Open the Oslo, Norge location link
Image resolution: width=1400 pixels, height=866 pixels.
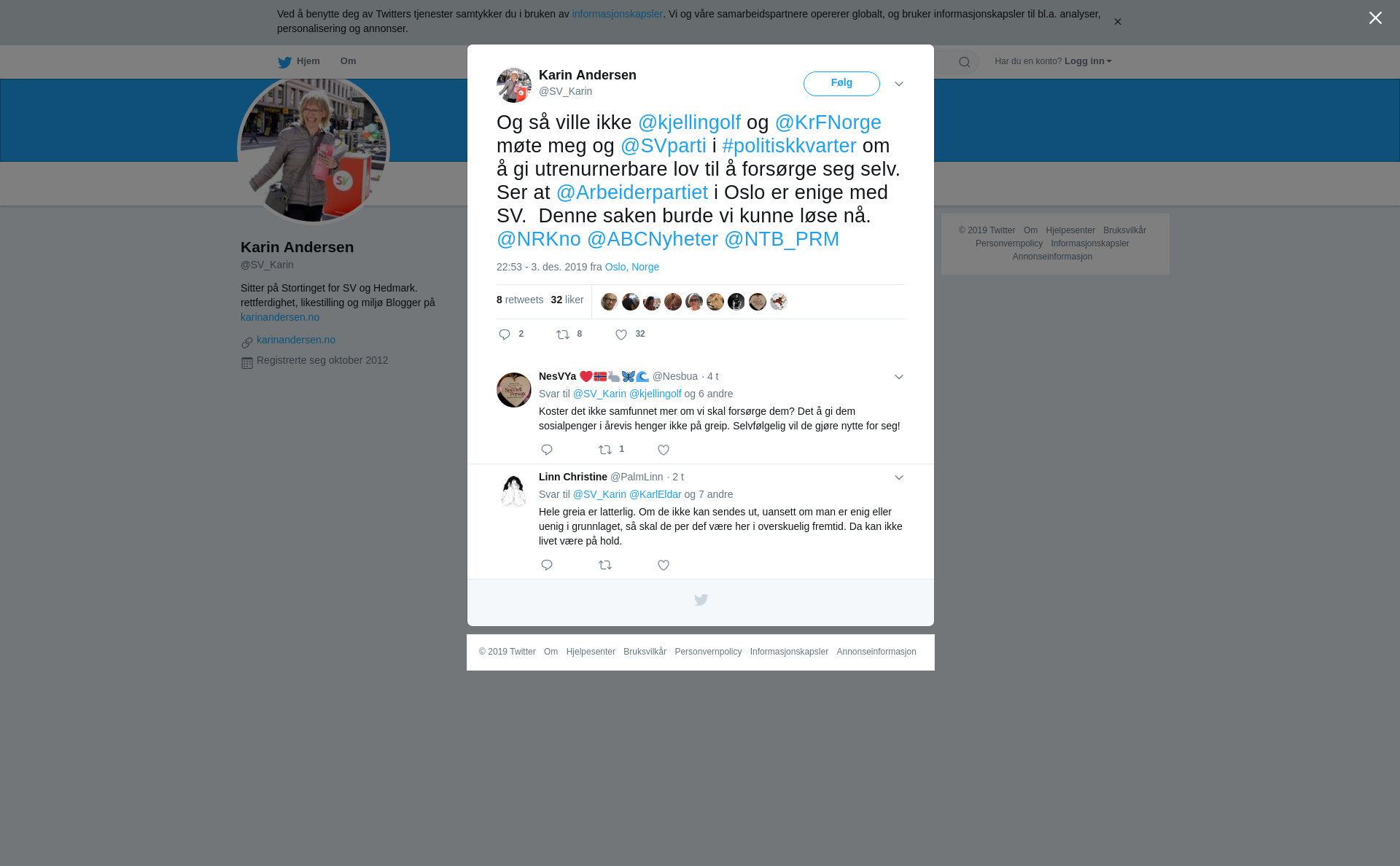click(x=631, y=267)
